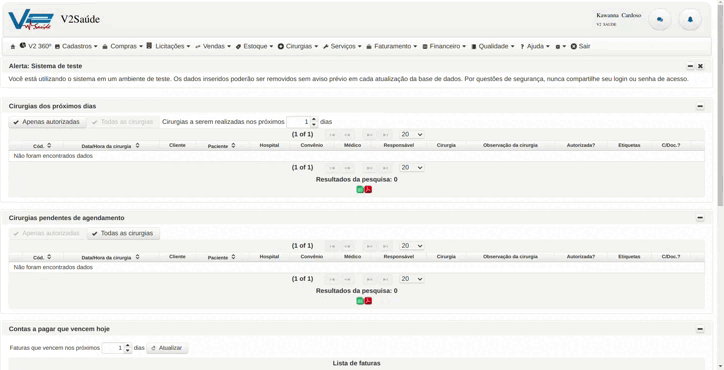
Task: Expand the Serviços dropdown menu
Action: click(x=342, y=46)
